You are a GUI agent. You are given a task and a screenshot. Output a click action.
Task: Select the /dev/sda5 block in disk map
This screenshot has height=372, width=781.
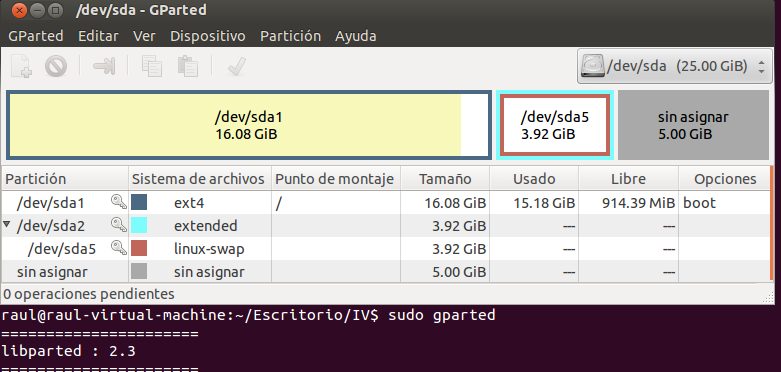(555, 125)
